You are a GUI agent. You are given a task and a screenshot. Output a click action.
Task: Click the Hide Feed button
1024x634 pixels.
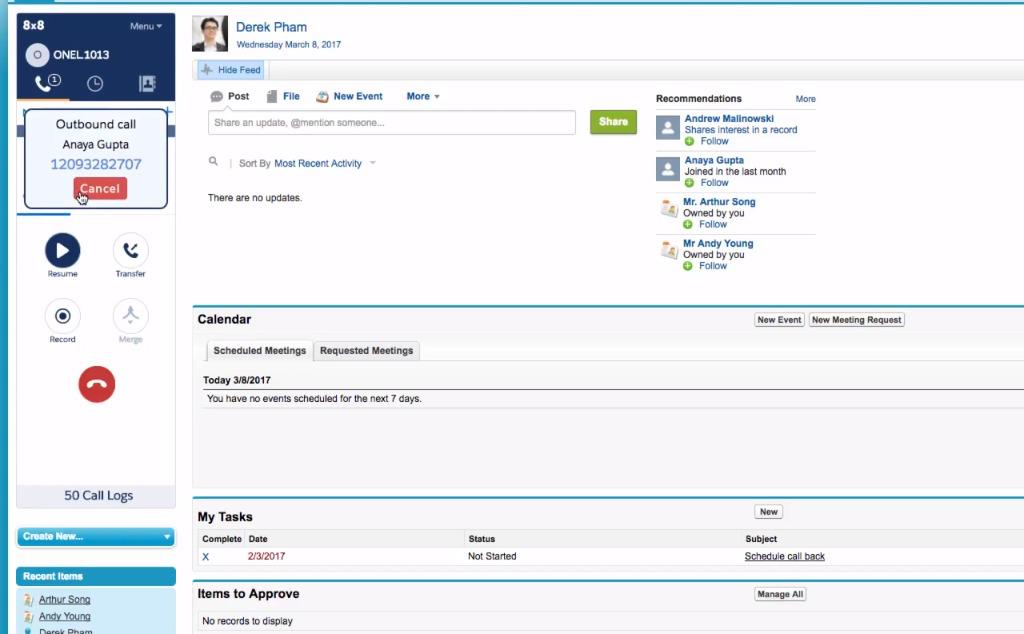[231, 70]
